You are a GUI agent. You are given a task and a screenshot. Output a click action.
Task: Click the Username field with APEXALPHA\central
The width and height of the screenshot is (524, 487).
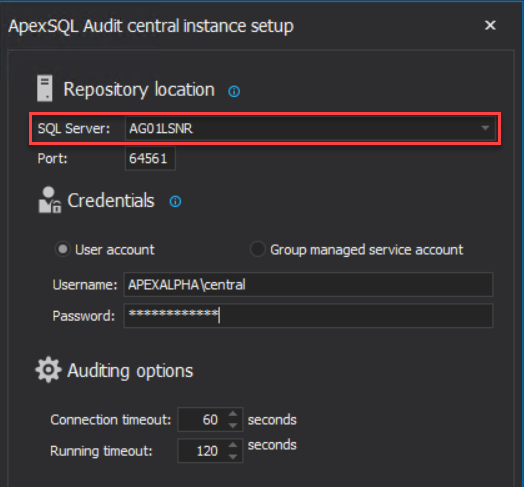308,284
